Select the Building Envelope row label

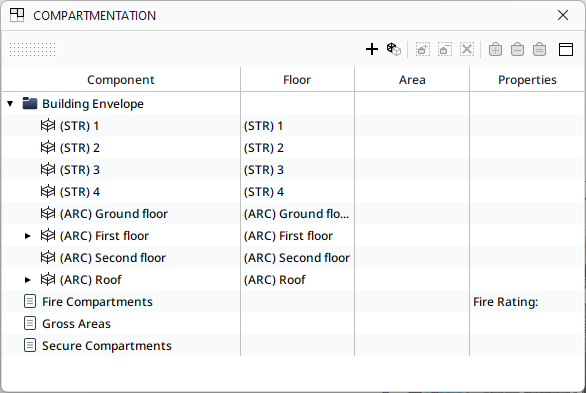pos(93,104)
